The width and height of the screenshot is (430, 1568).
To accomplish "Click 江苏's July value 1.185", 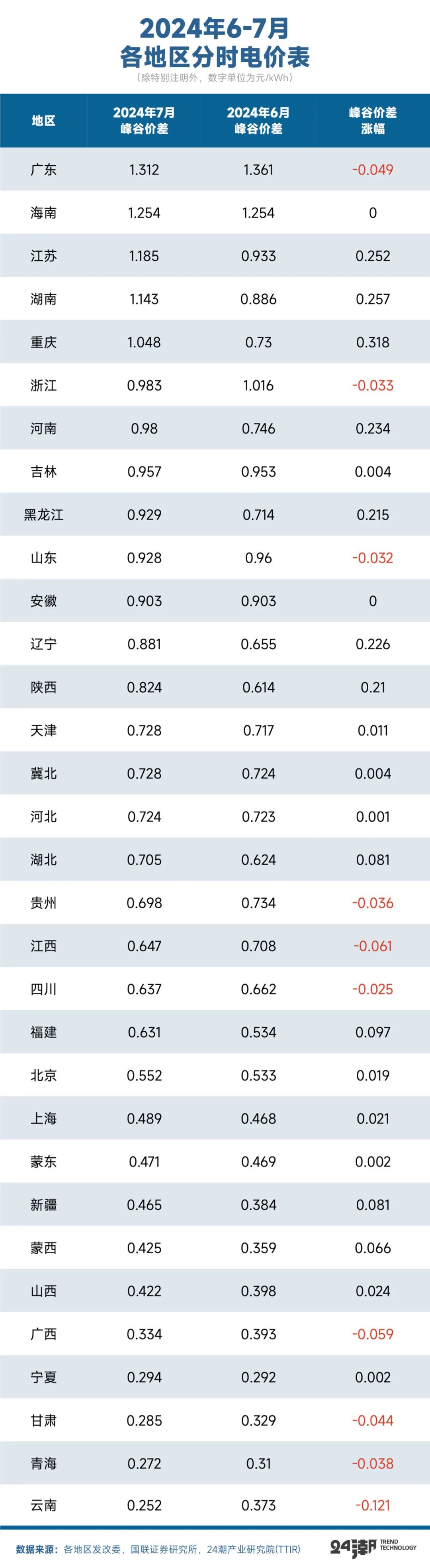I will 144,256.
